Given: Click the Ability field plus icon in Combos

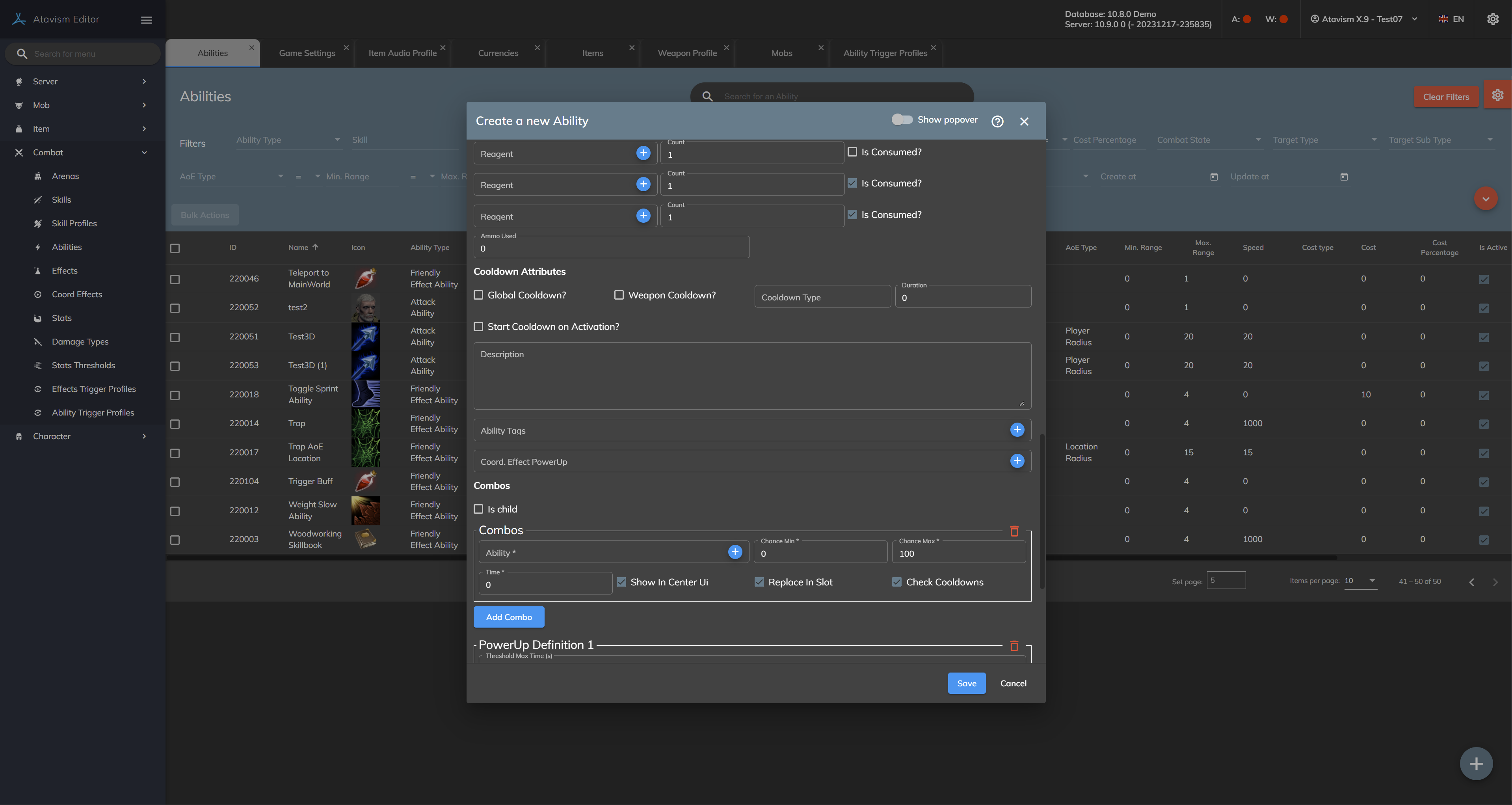Looking at the screenshot, I should coord(735,552).
